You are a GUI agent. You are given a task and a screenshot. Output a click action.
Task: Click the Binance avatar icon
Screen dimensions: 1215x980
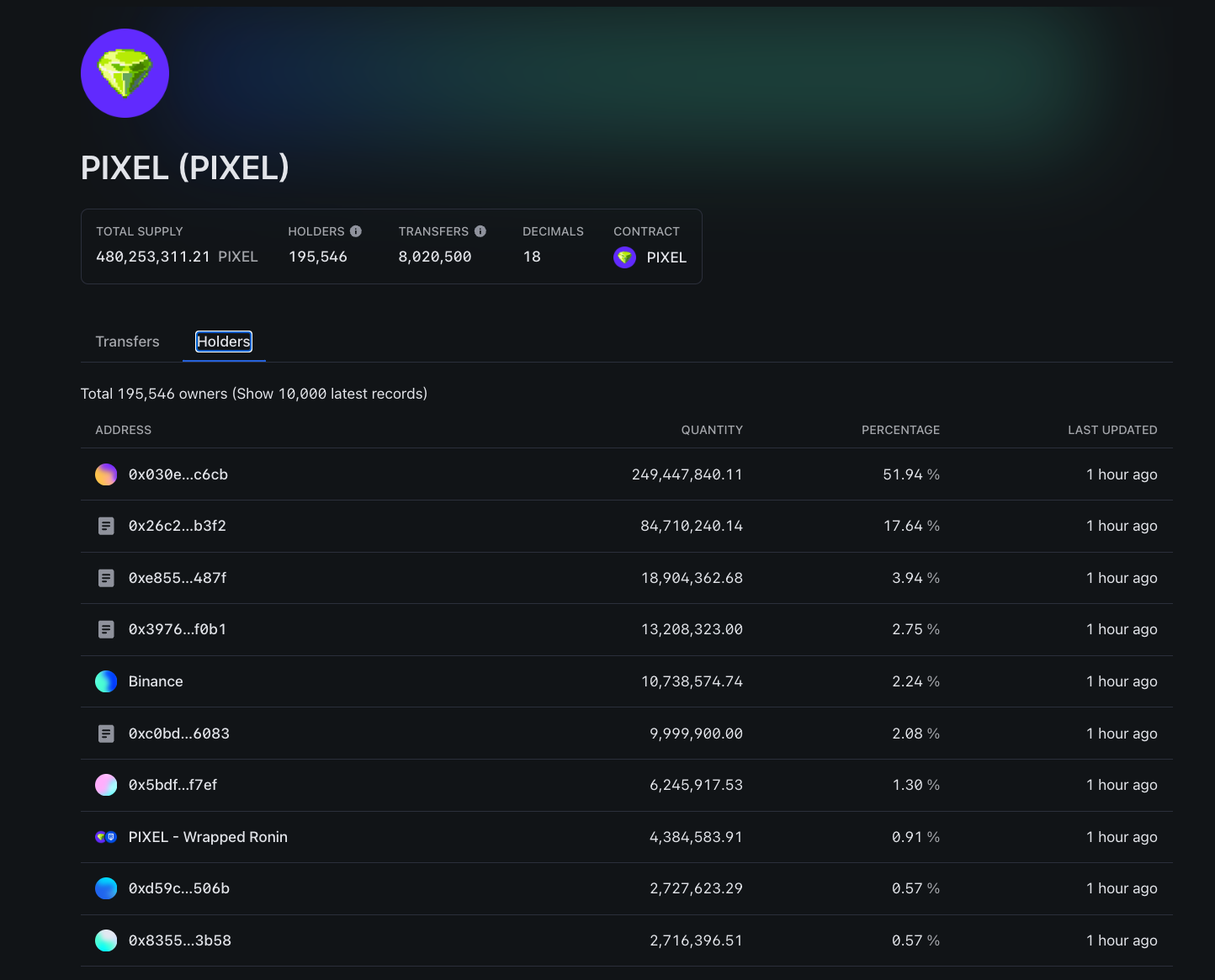106,681
